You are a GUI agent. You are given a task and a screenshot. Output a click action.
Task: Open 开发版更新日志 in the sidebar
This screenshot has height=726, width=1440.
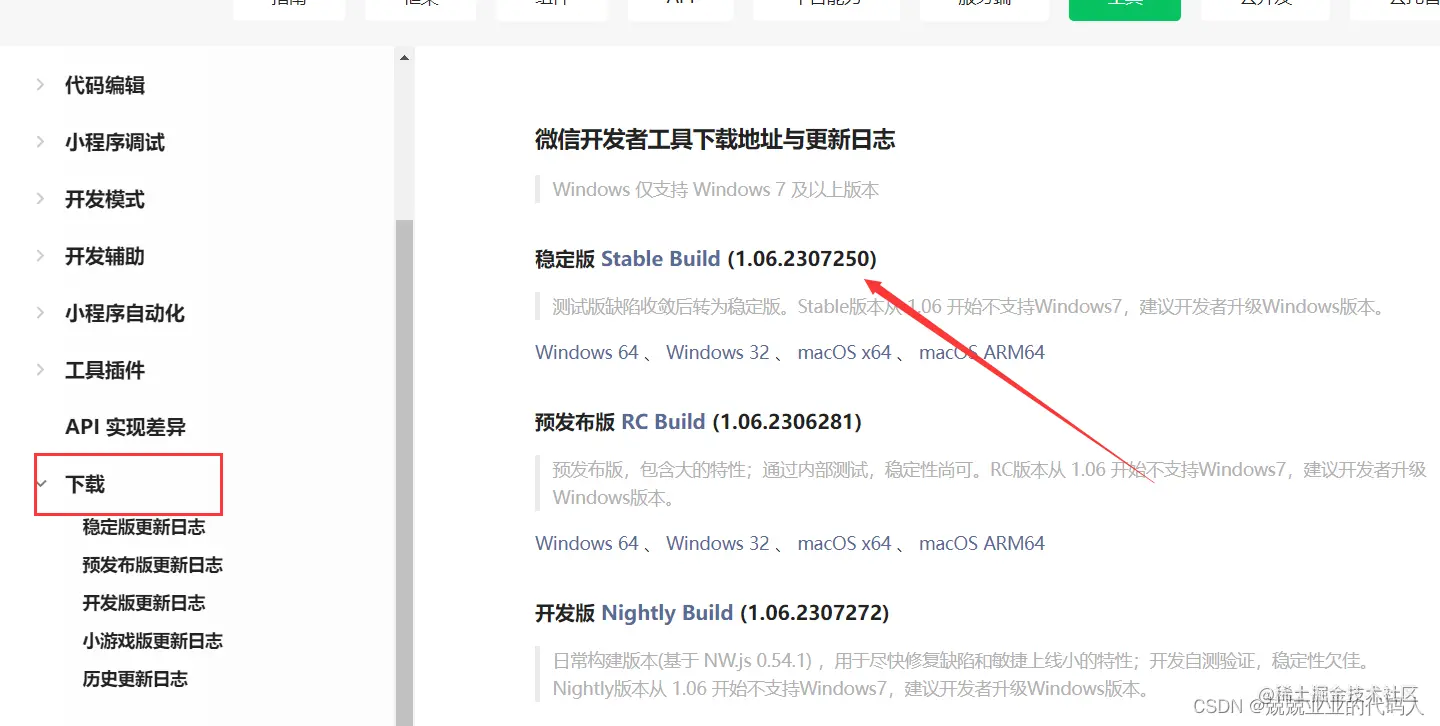point(144,603)
